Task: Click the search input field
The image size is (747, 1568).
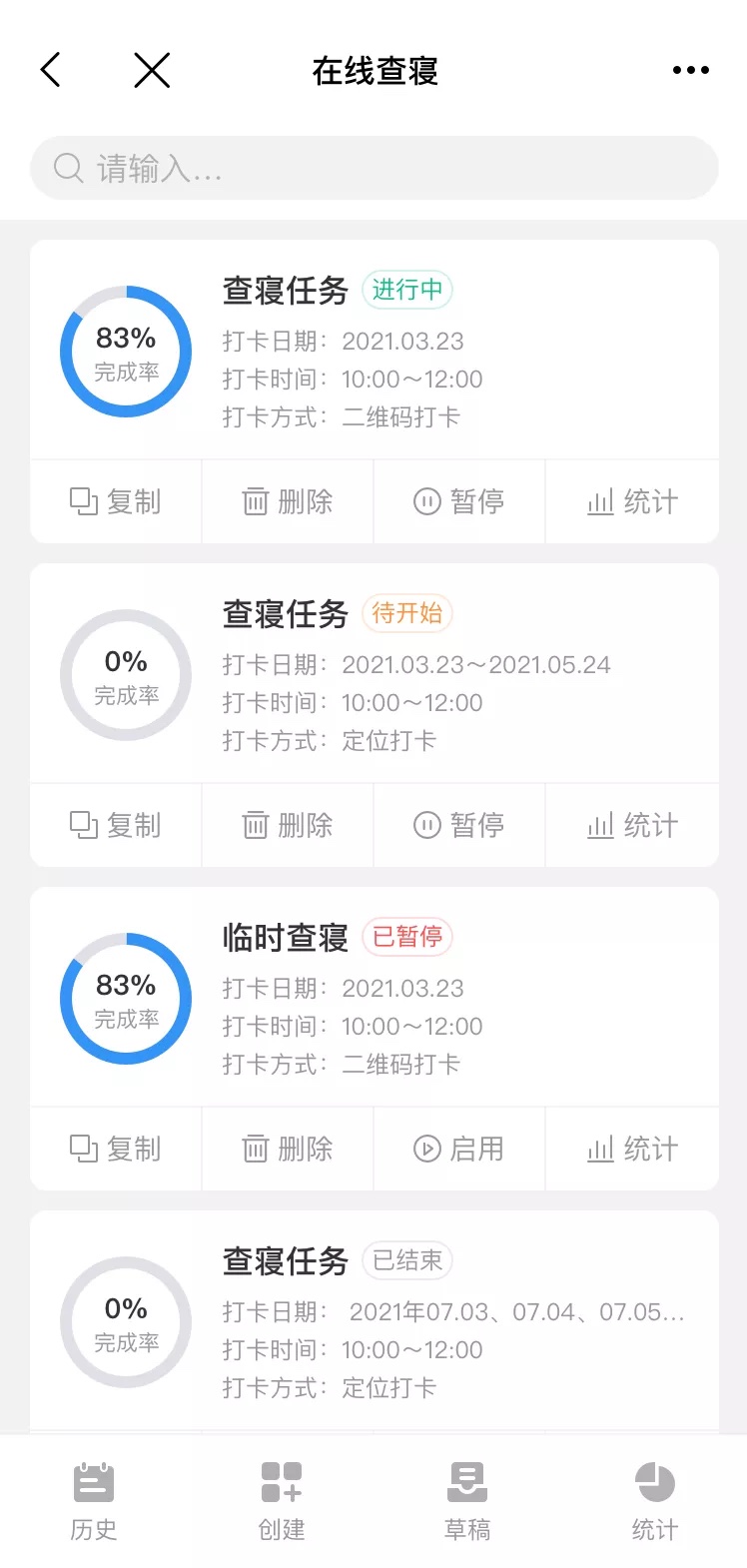Action: pyautogui.click(x=374, y=168)
